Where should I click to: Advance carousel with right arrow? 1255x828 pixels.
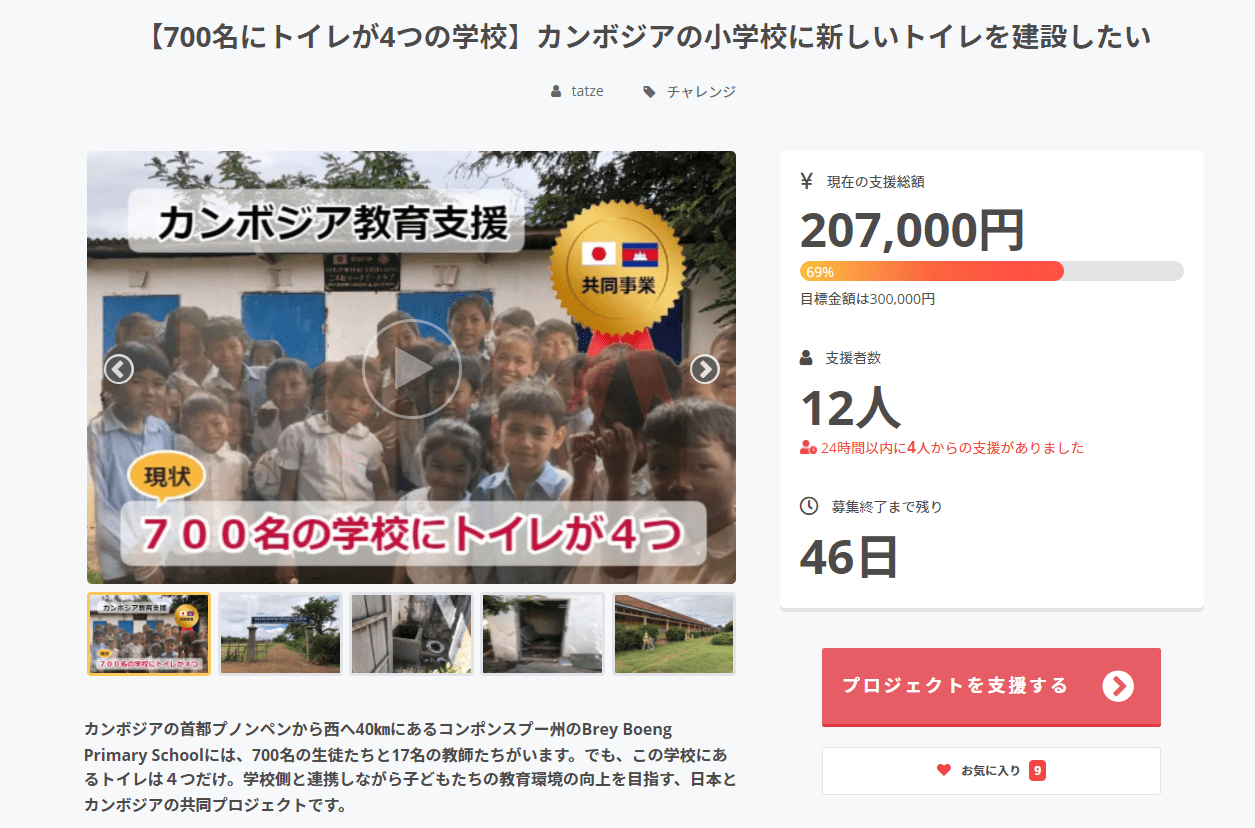tap(704, 369)
